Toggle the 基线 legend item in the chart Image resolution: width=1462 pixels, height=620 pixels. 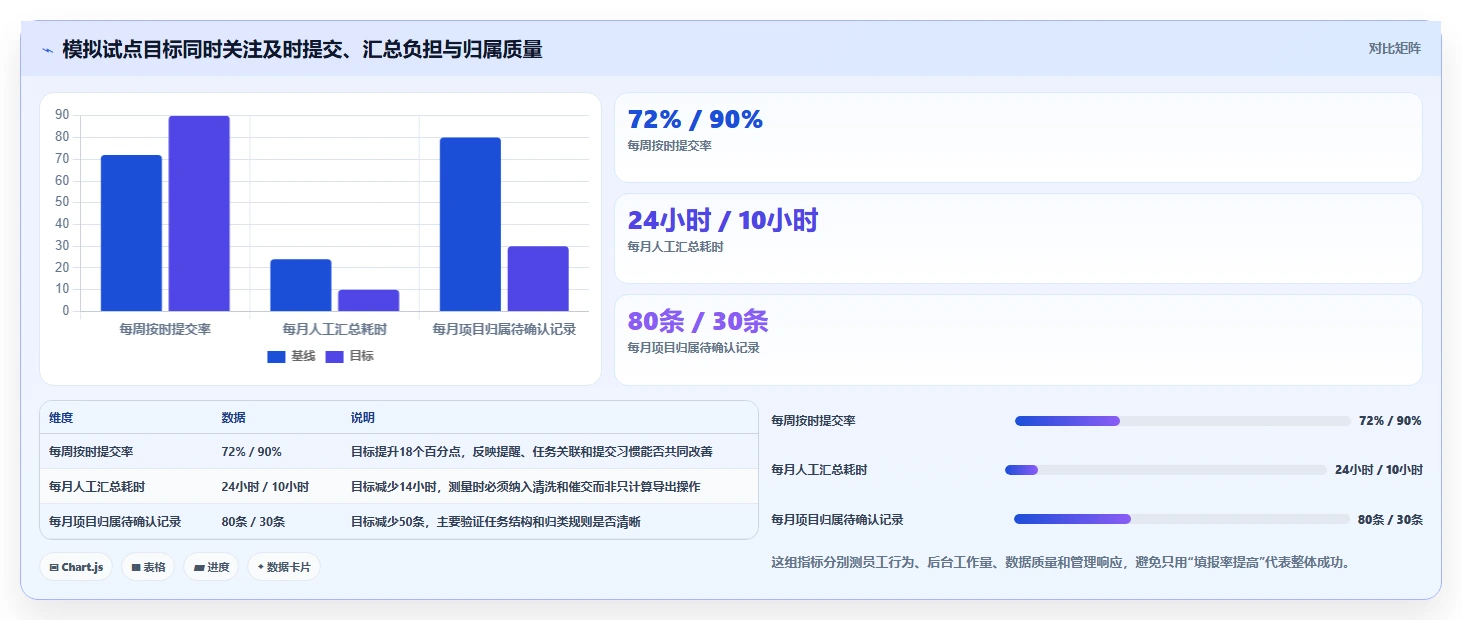point(291,356)
